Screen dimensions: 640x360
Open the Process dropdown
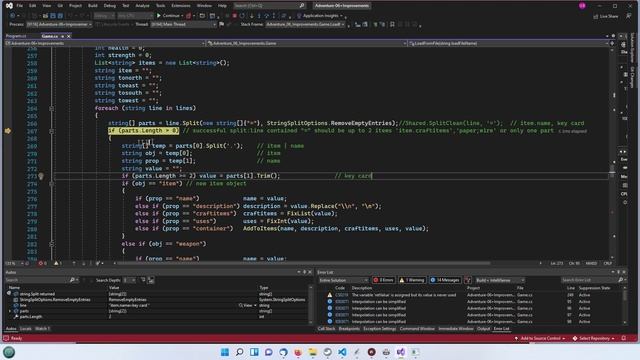point(59,24)
